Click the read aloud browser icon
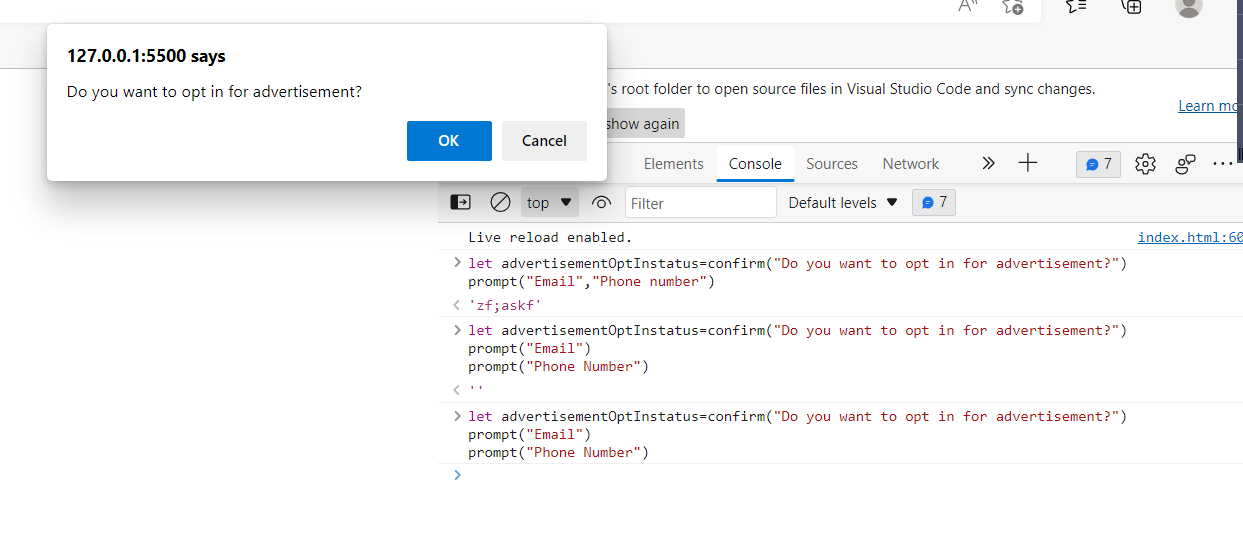 click(x=968, y=5)
